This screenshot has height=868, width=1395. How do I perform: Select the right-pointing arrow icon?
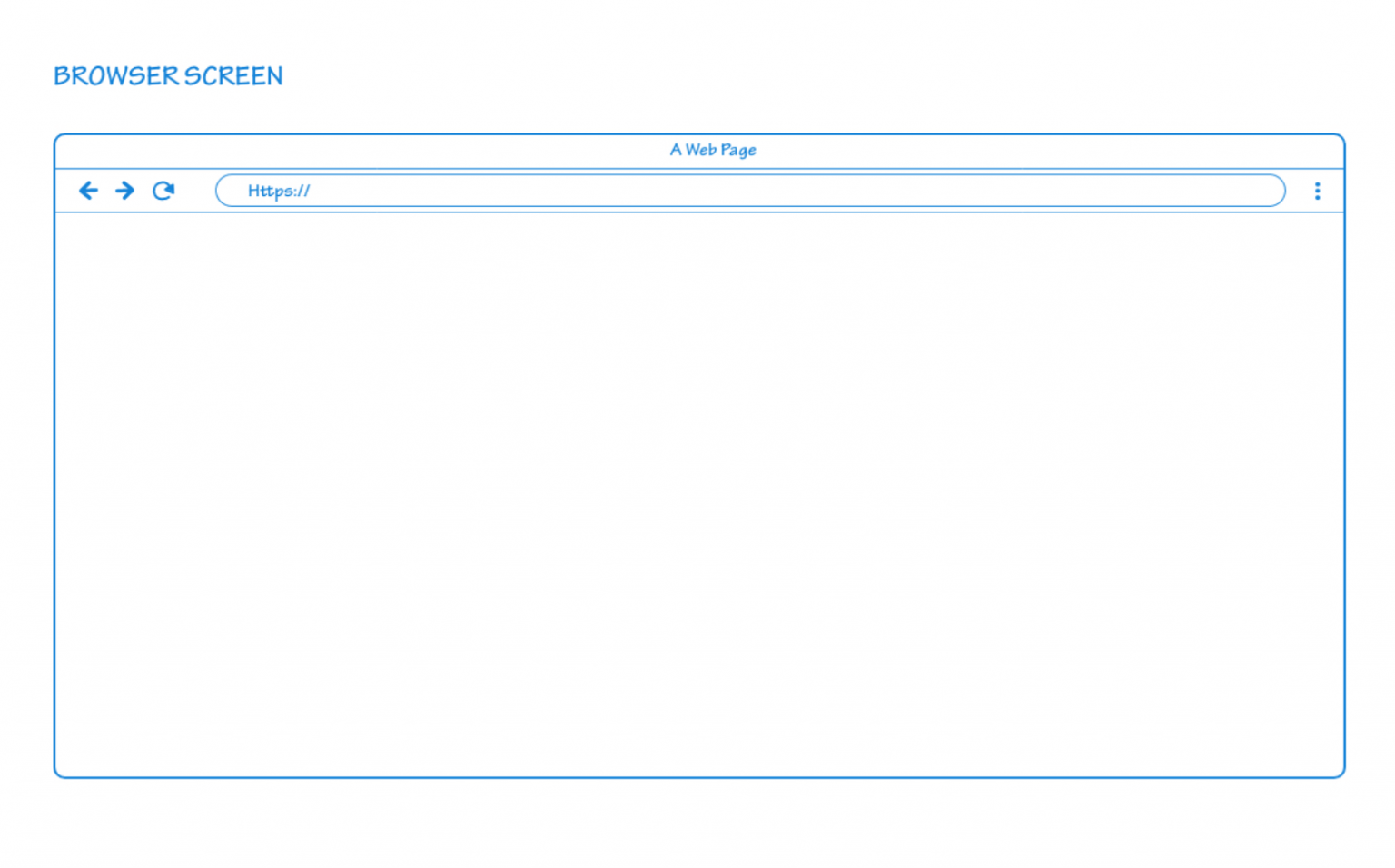coord(124,191)
